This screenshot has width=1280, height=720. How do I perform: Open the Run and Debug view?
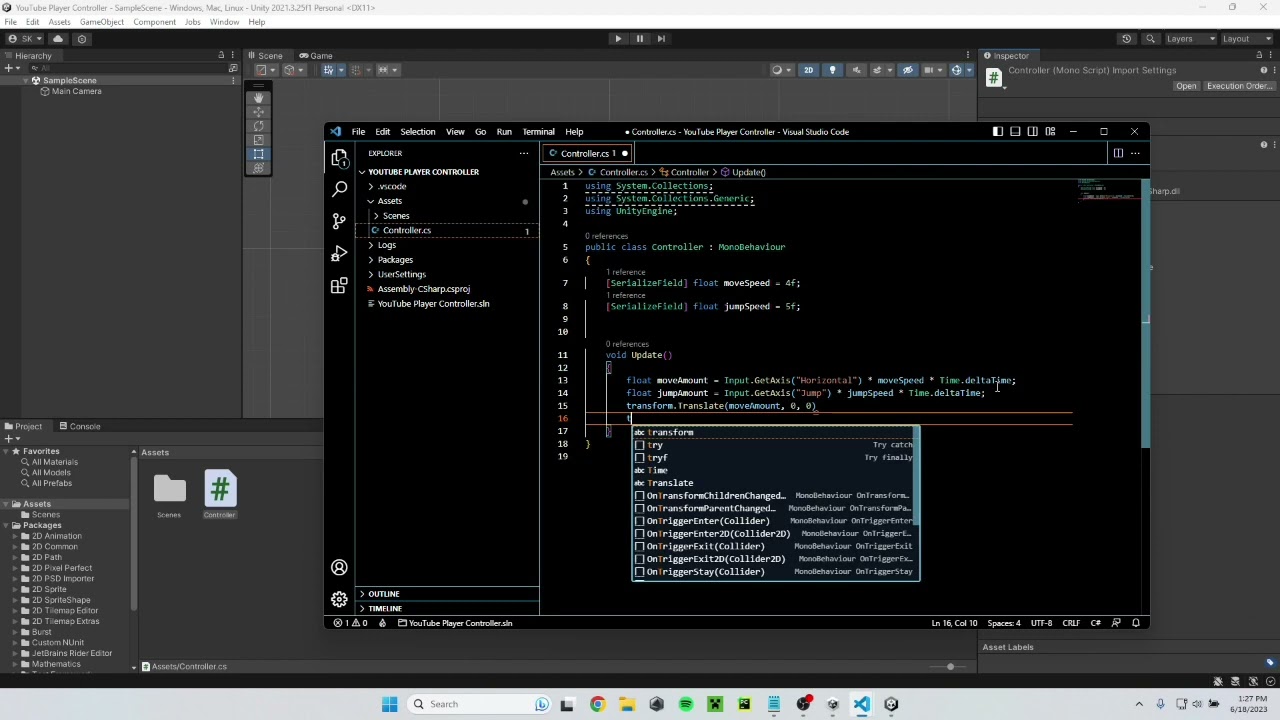pyautogui.click(x=339, y=254)
